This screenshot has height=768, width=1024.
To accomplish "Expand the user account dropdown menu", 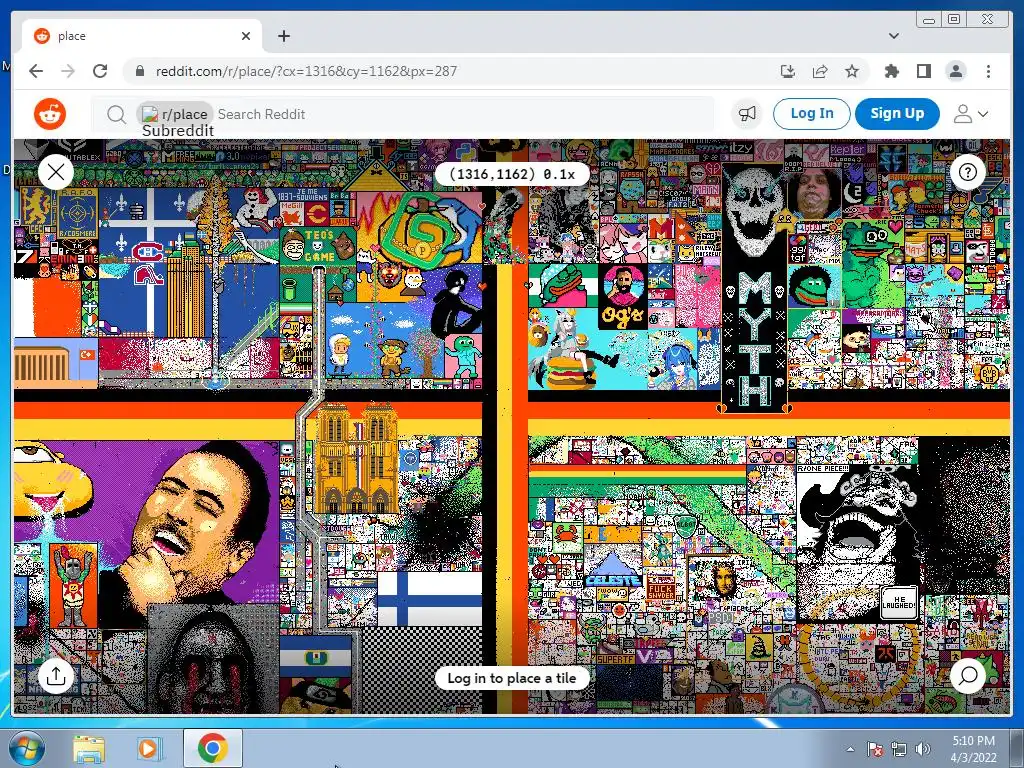I will [x=970, y=114].
